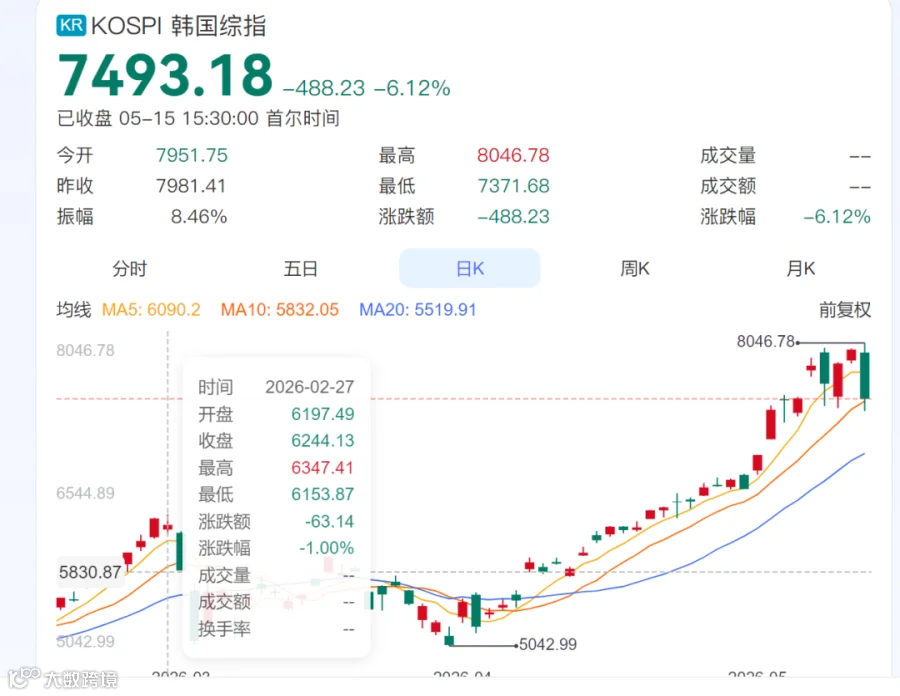Click the 5042.99 low marker on chart

click(x=548, y=644)
